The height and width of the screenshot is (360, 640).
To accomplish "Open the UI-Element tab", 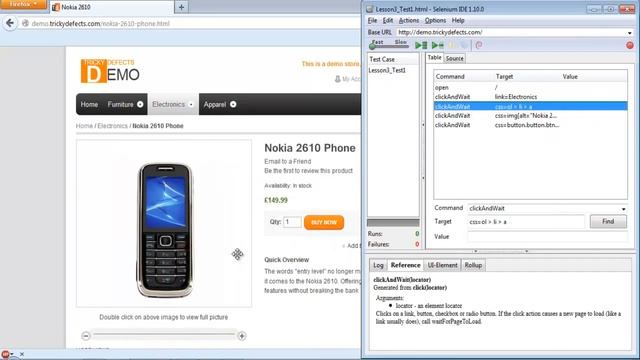I will coord(442,265).
